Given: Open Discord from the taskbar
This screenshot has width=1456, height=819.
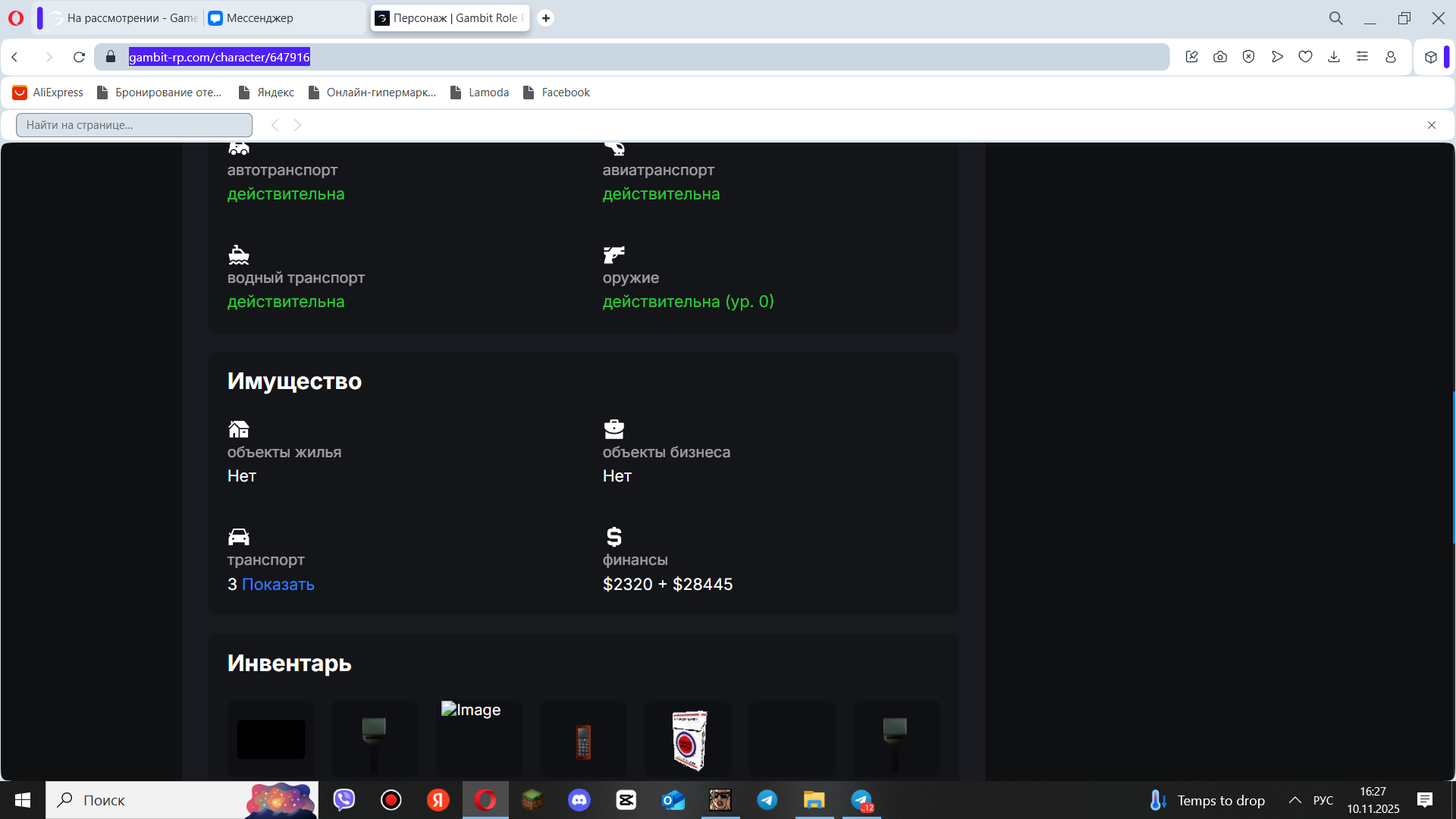Looking at the screenshot, I should point(579,800).
